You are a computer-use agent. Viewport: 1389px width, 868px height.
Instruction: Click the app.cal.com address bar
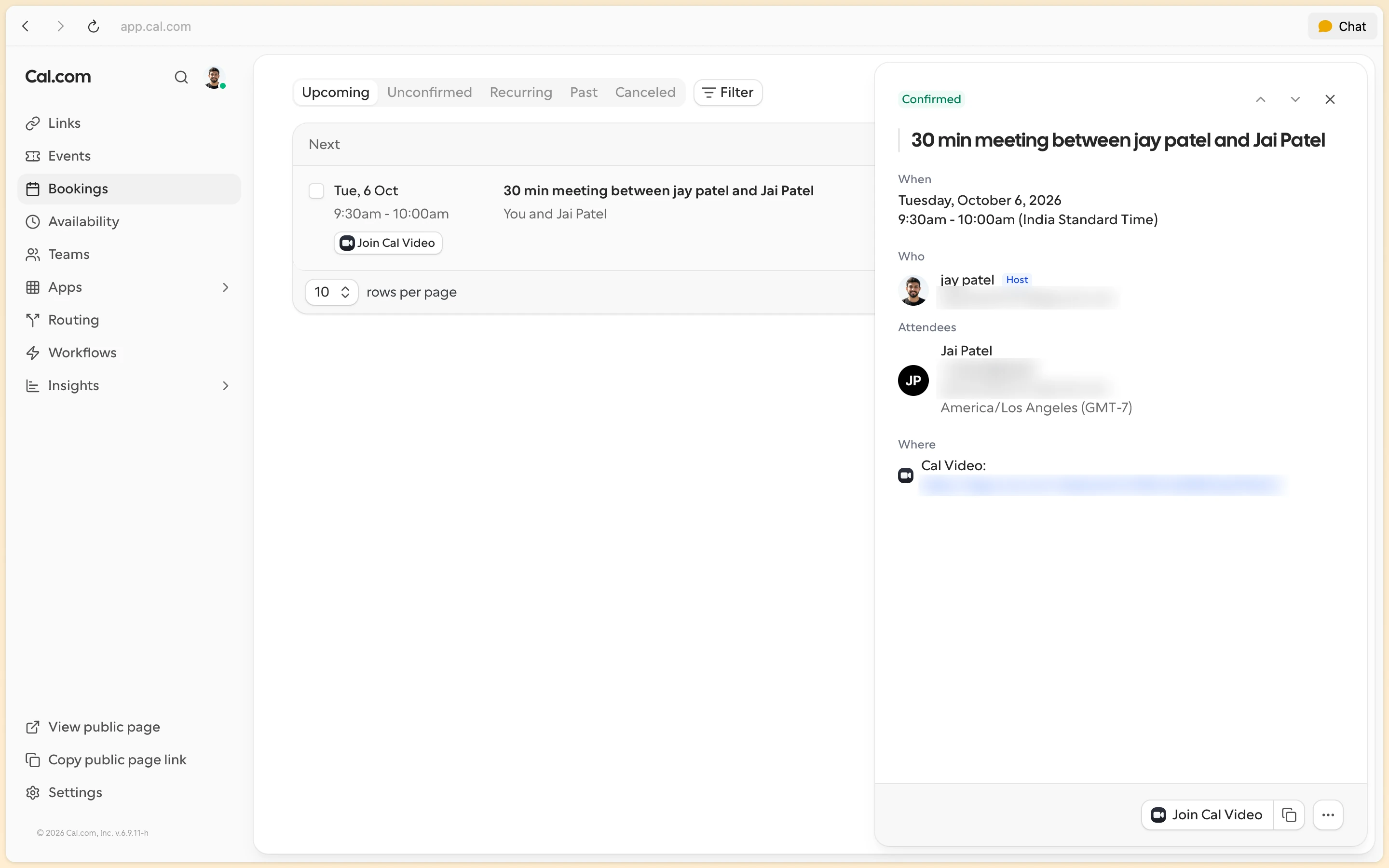pos(156,27)
